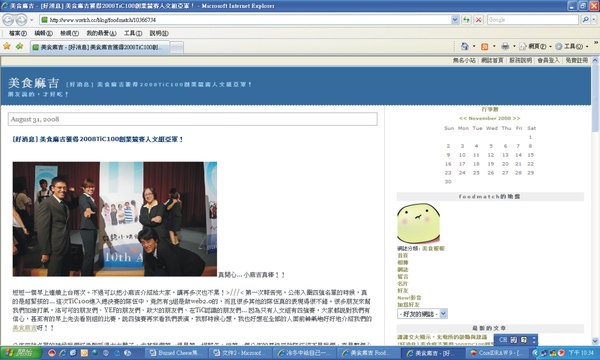This screenshot has height=360, width=600.
Task: Click 加為好友 link in sidebar
Action: [x=408, y=305]
